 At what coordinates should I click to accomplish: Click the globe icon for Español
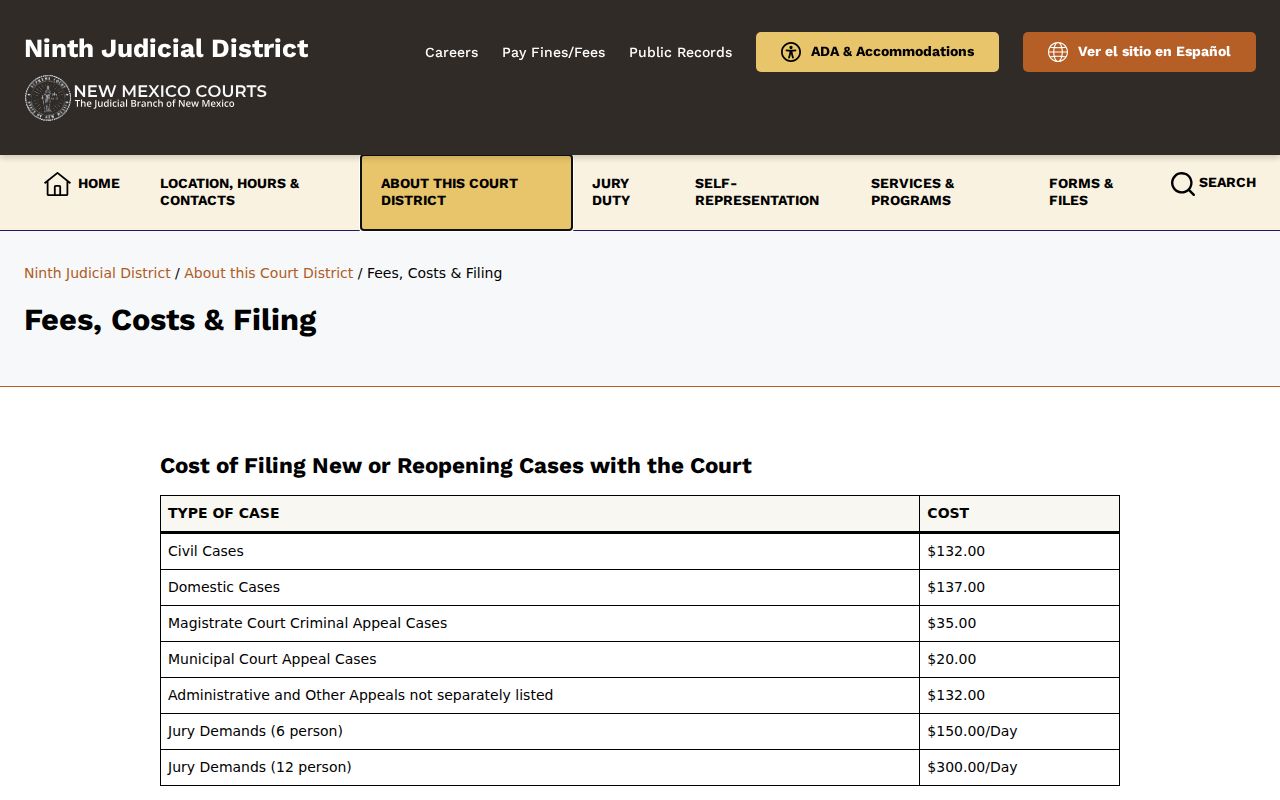[x=1058, y=52]
